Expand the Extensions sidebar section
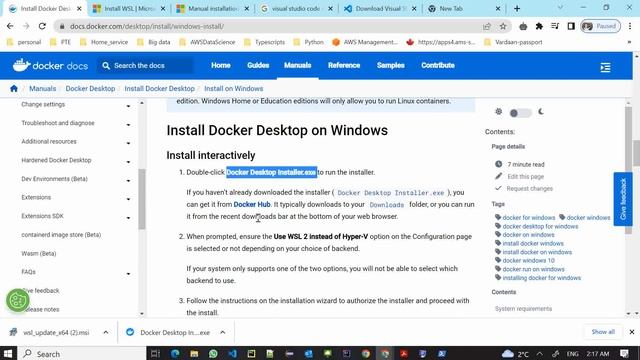Image resolution: width=640 pixels, height=360 pixels. click(128, 199)
